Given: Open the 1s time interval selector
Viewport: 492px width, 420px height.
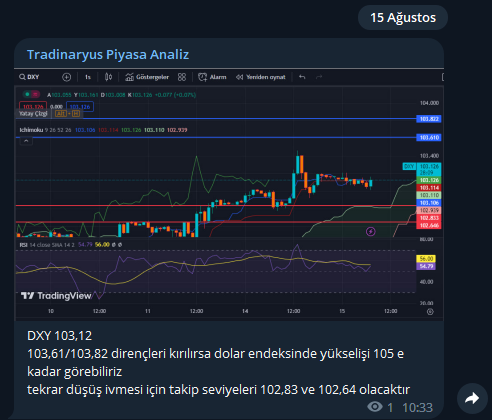Looking at the screenshot, I should pyautogui.click(x=88, y=77).
